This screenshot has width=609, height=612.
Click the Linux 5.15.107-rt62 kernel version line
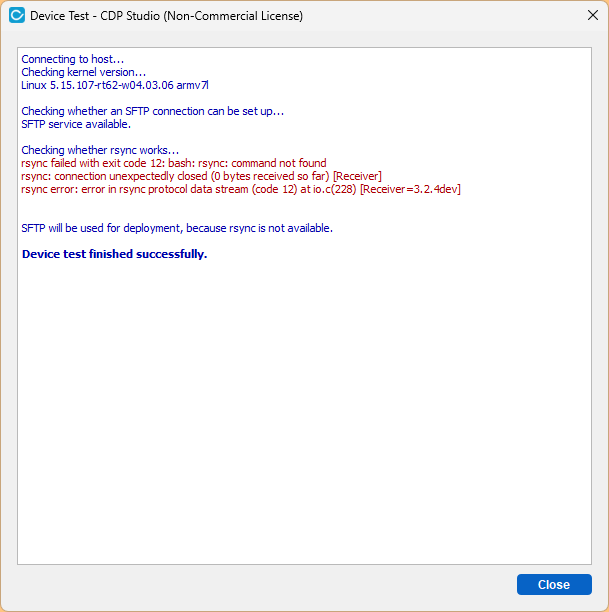coord(115,85)
